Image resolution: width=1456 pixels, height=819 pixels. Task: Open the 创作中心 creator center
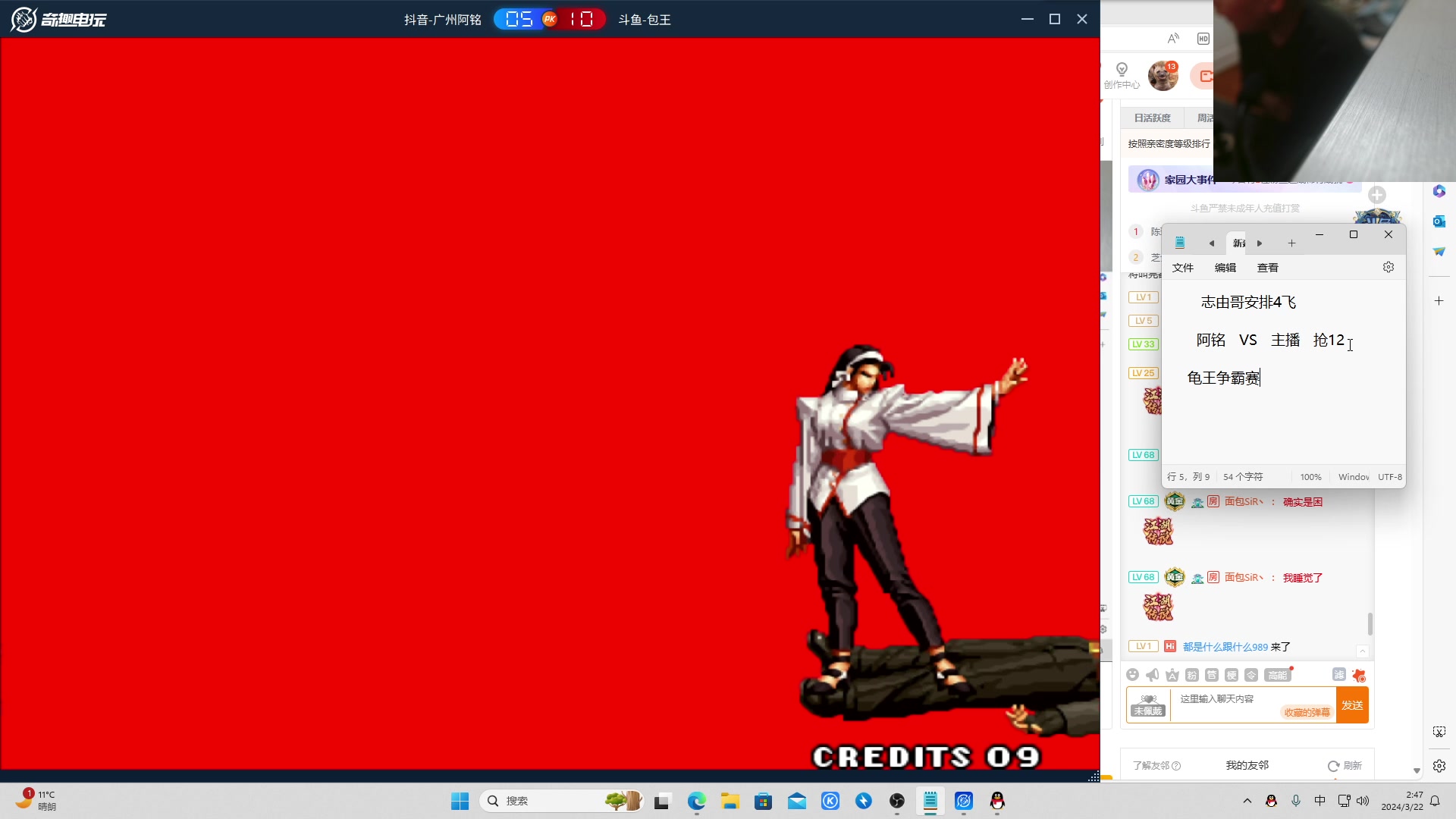coord(1122,76)
